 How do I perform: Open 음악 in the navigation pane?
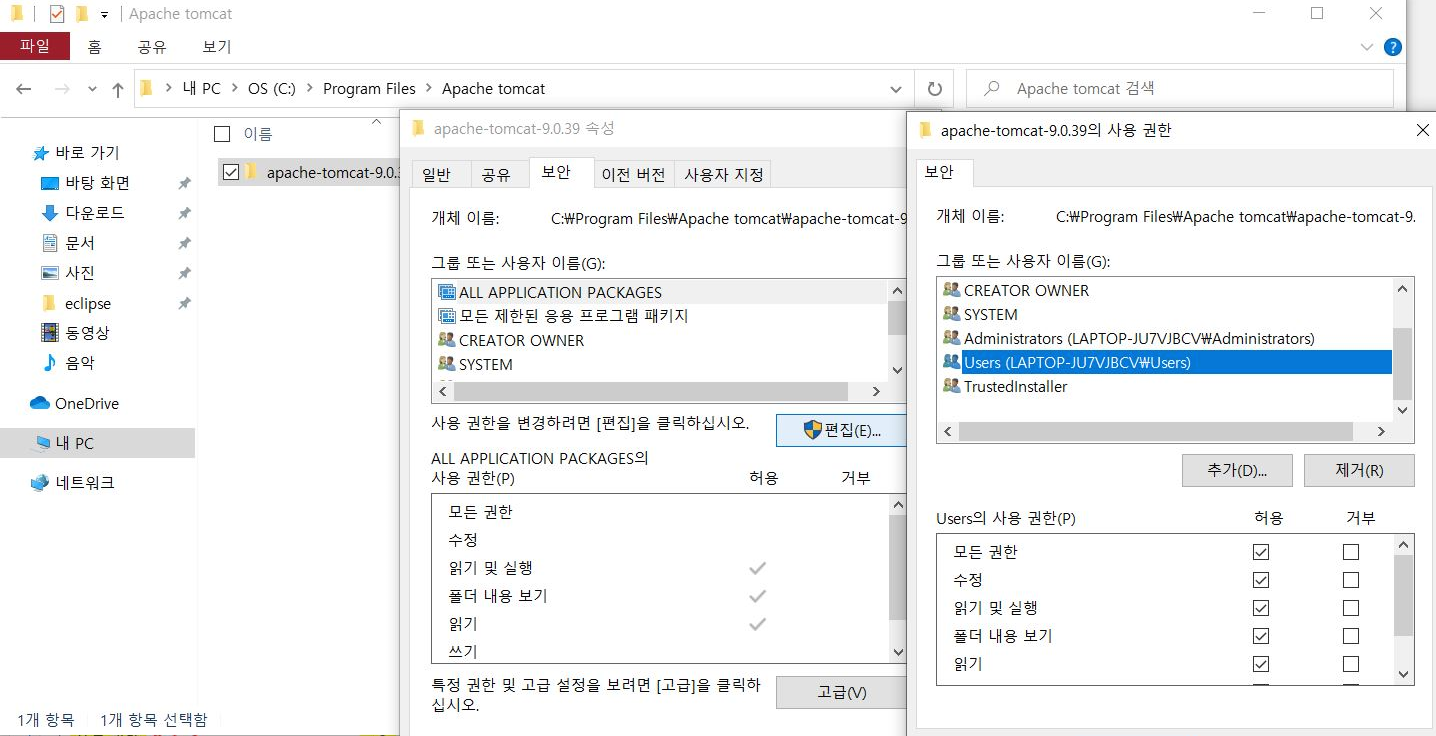click(x=80, y=363)
